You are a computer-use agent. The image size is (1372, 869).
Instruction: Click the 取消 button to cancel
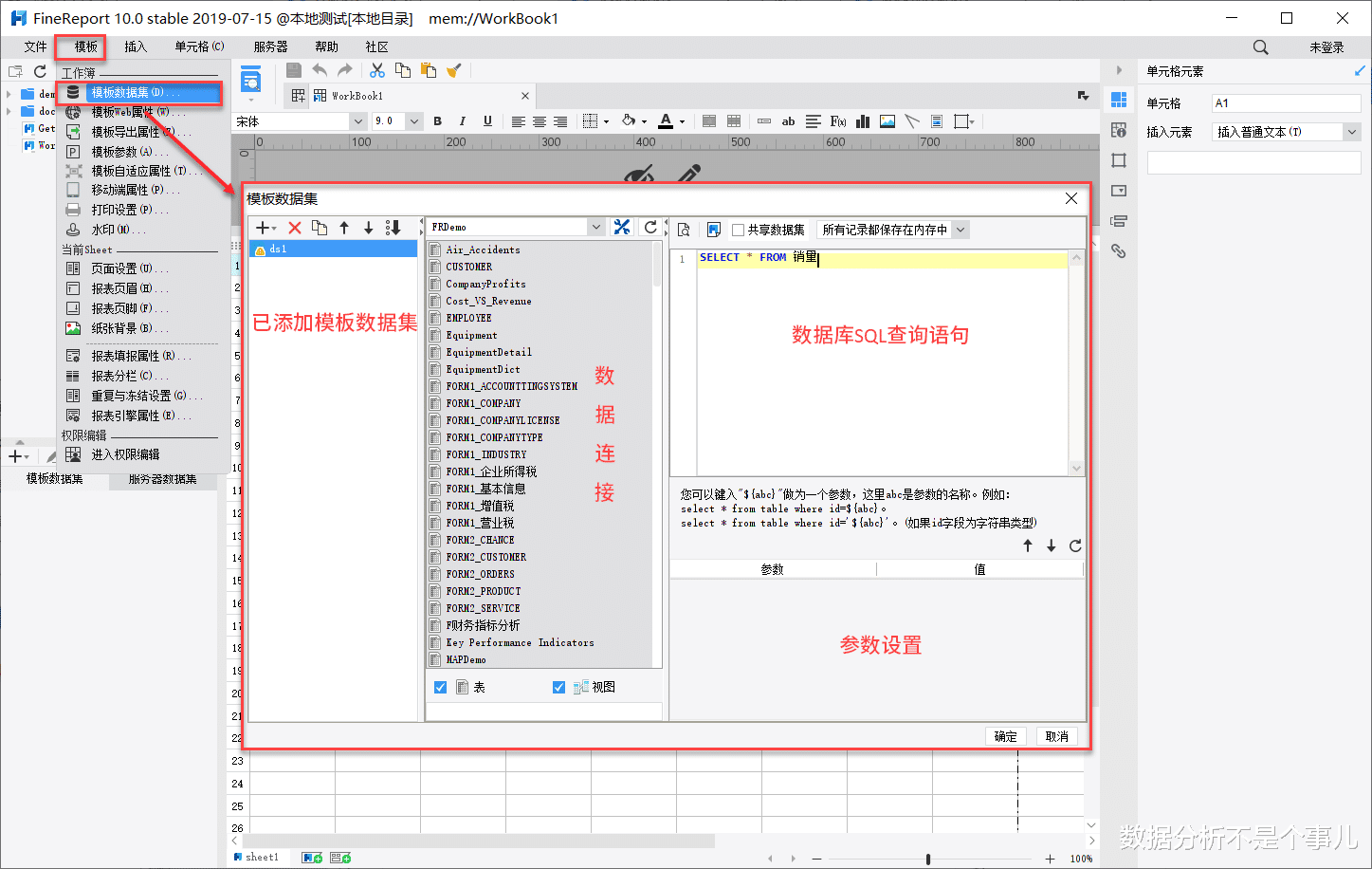[x=1056, y=735]
